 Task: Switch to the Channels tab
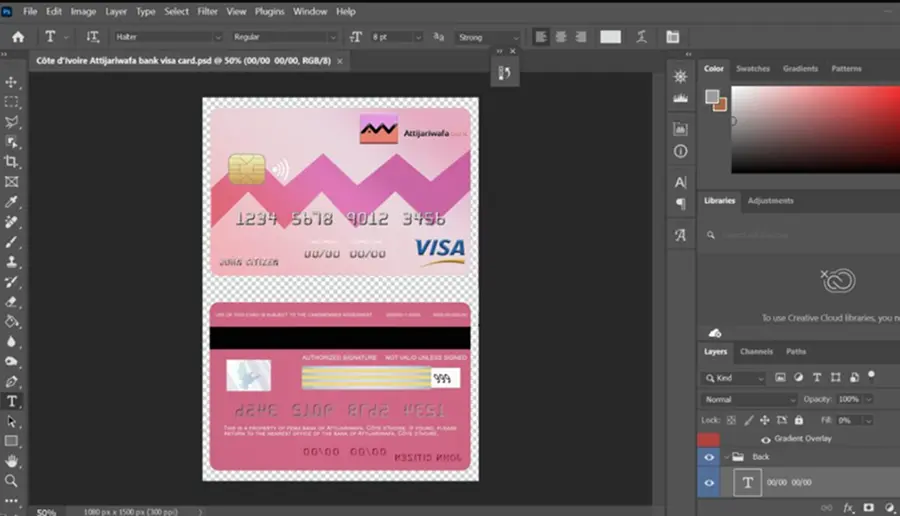756,351
